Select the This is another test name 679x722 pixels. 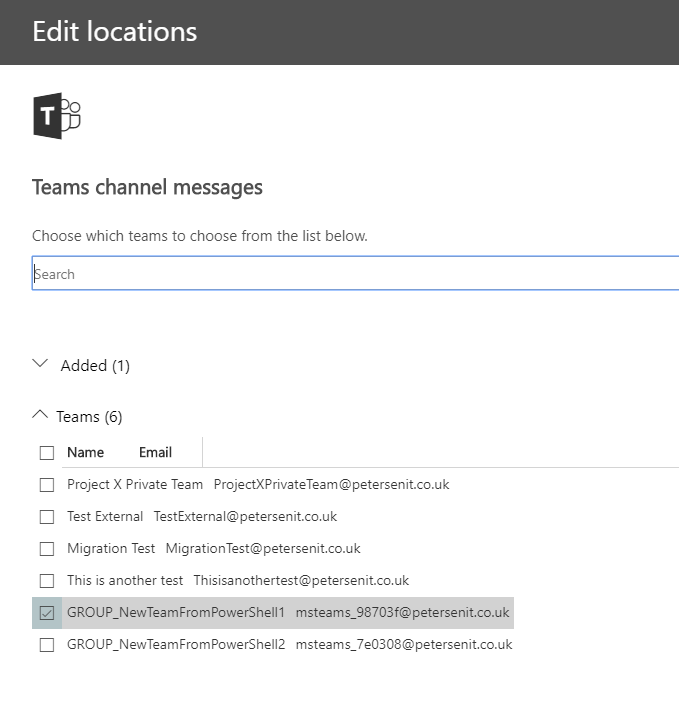[125, 580]
